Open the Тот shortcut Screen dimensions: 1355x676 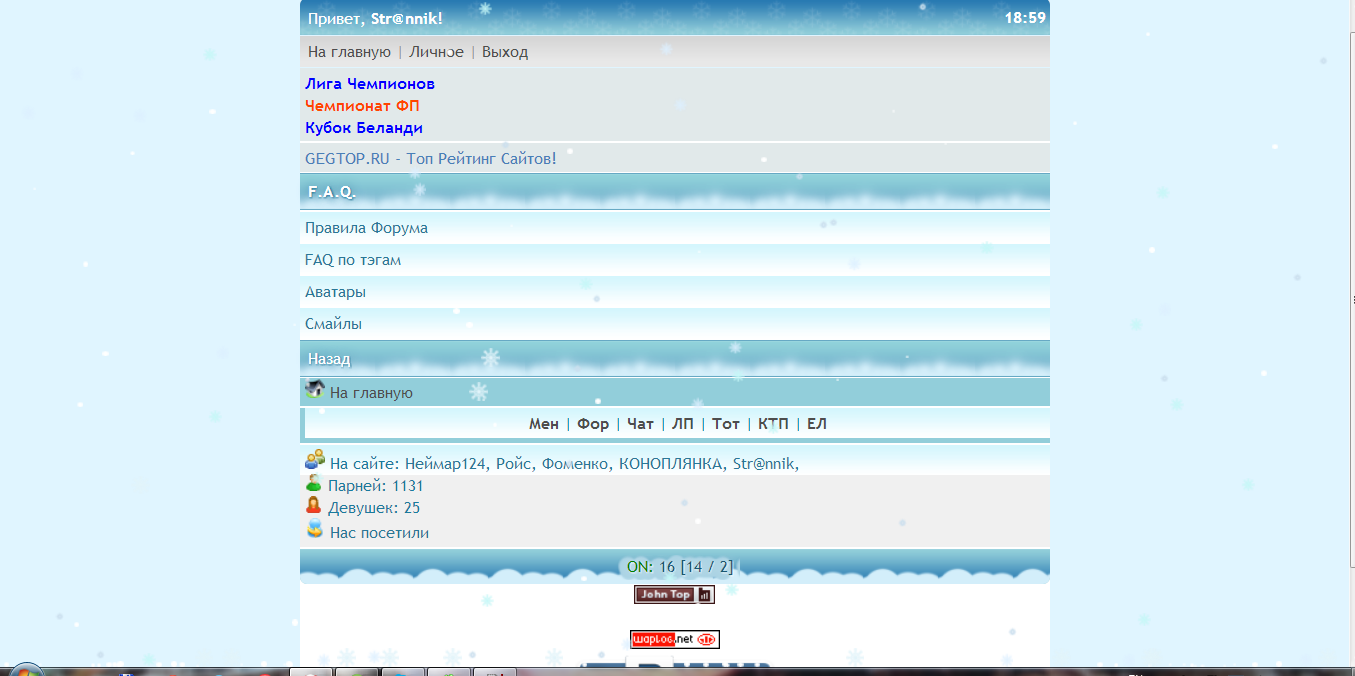point(726,424)
